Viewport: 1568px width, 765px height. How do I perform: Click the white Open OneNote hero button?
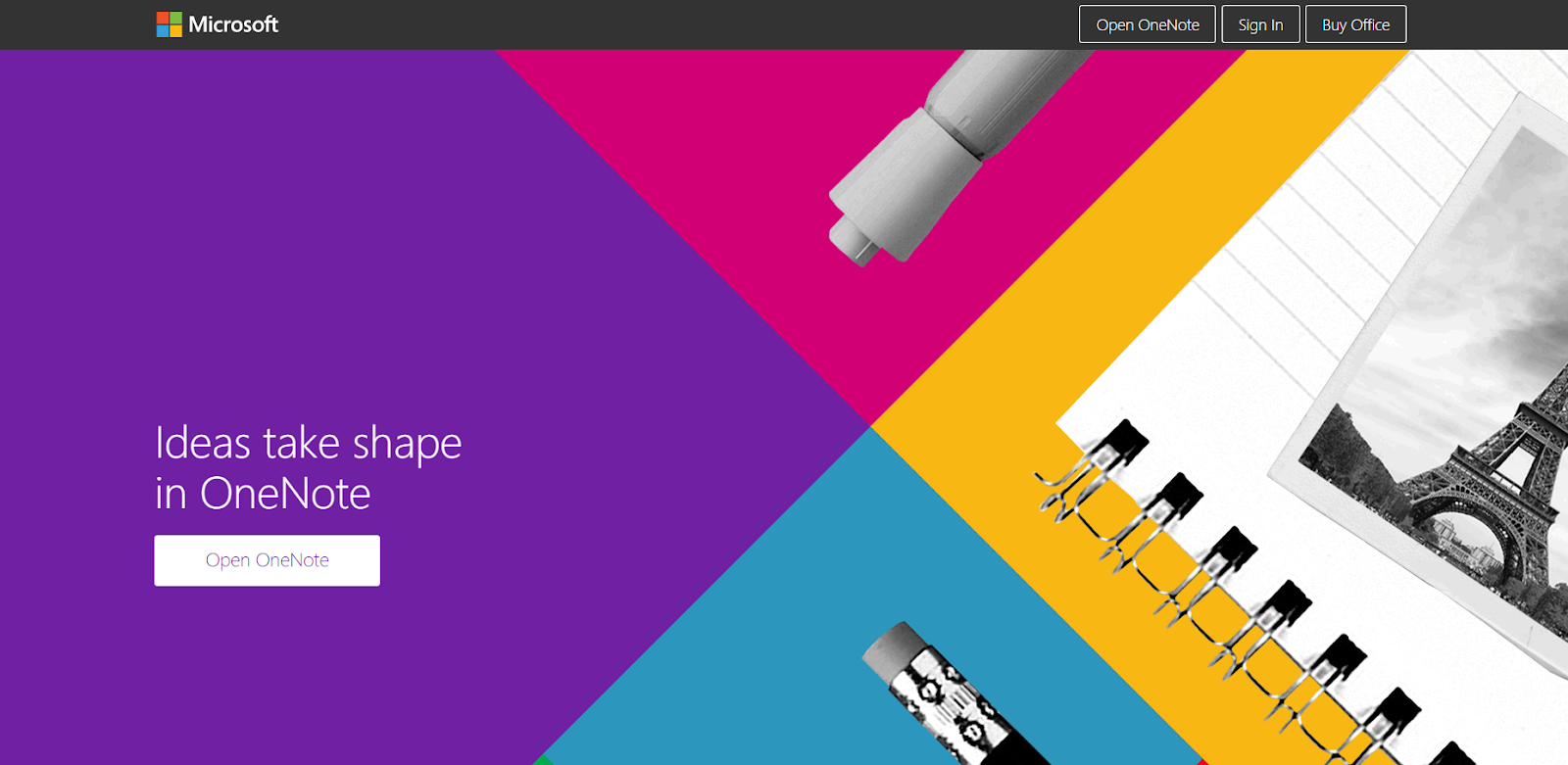267,560
